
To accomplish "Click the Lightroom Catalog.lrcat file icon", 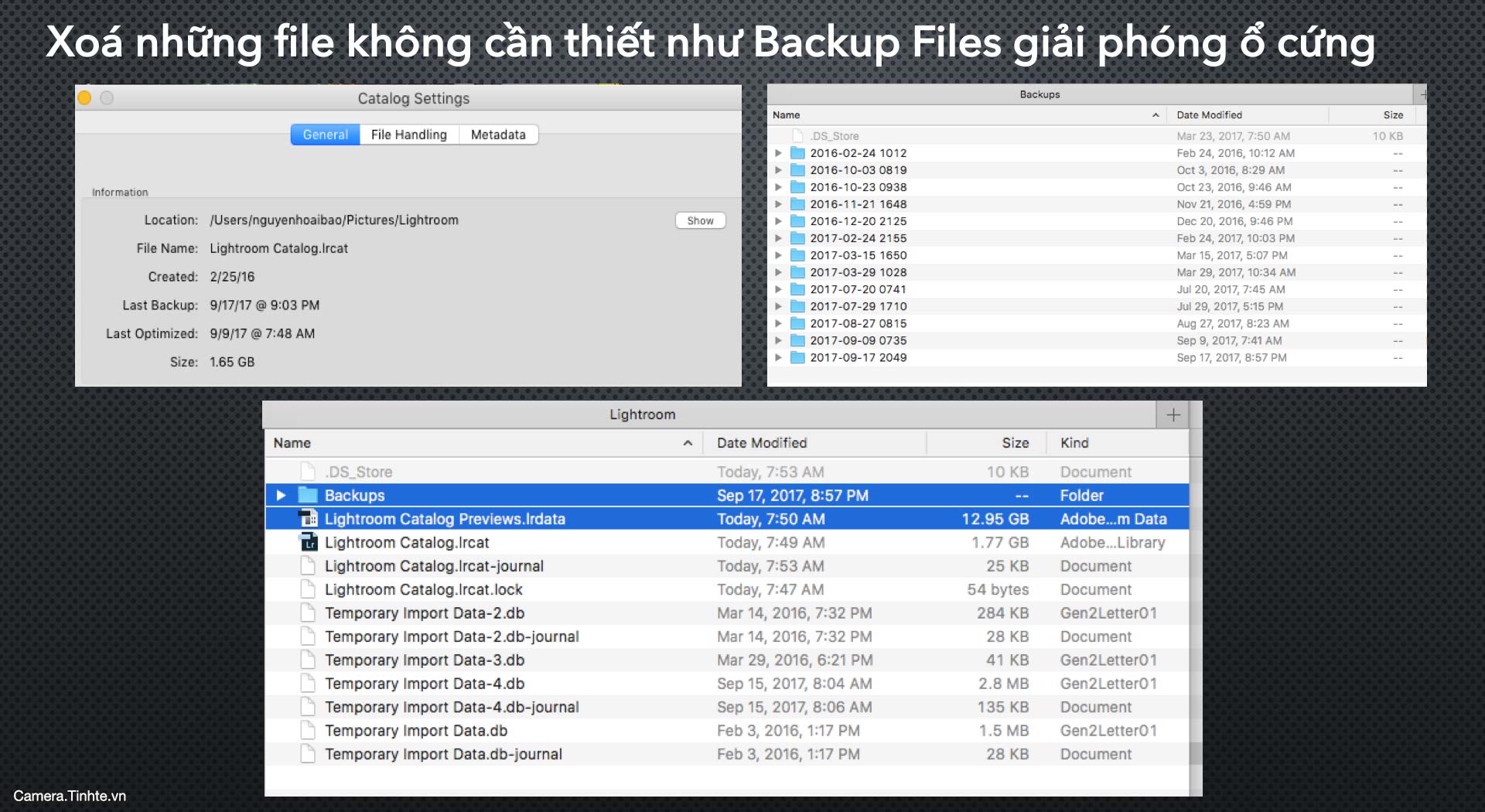I will click(x=308, y=542).
